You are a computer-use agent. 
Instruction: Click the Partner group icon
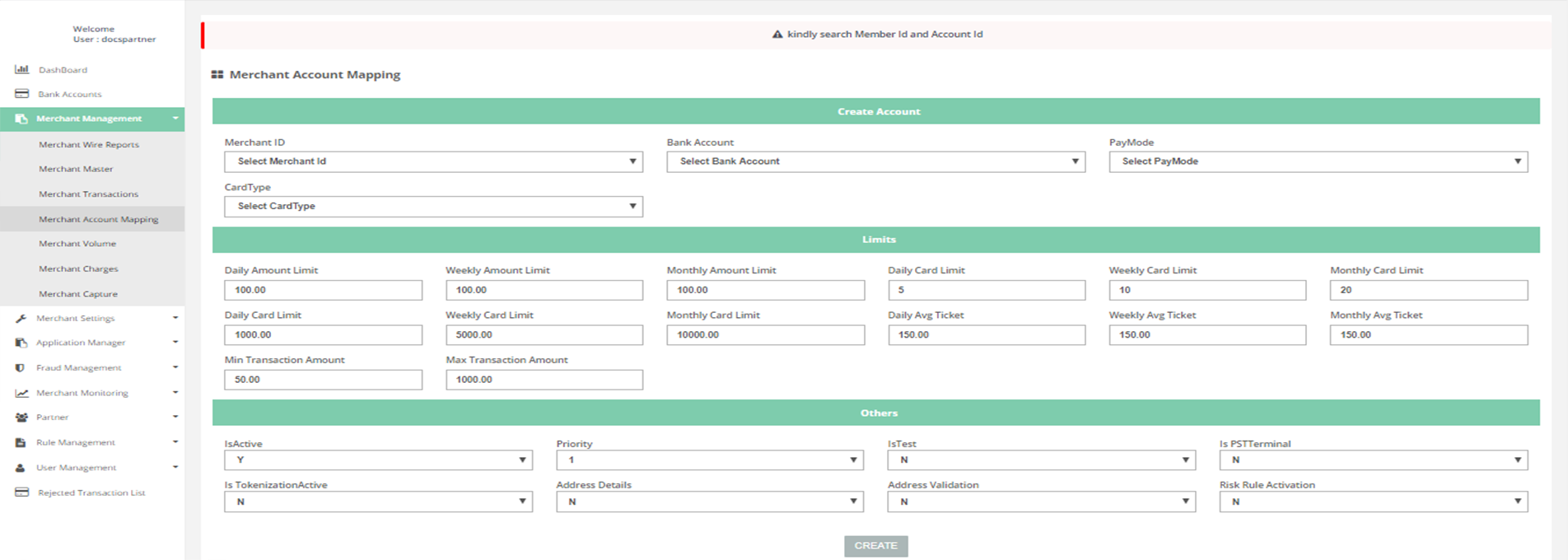point(21,418)
